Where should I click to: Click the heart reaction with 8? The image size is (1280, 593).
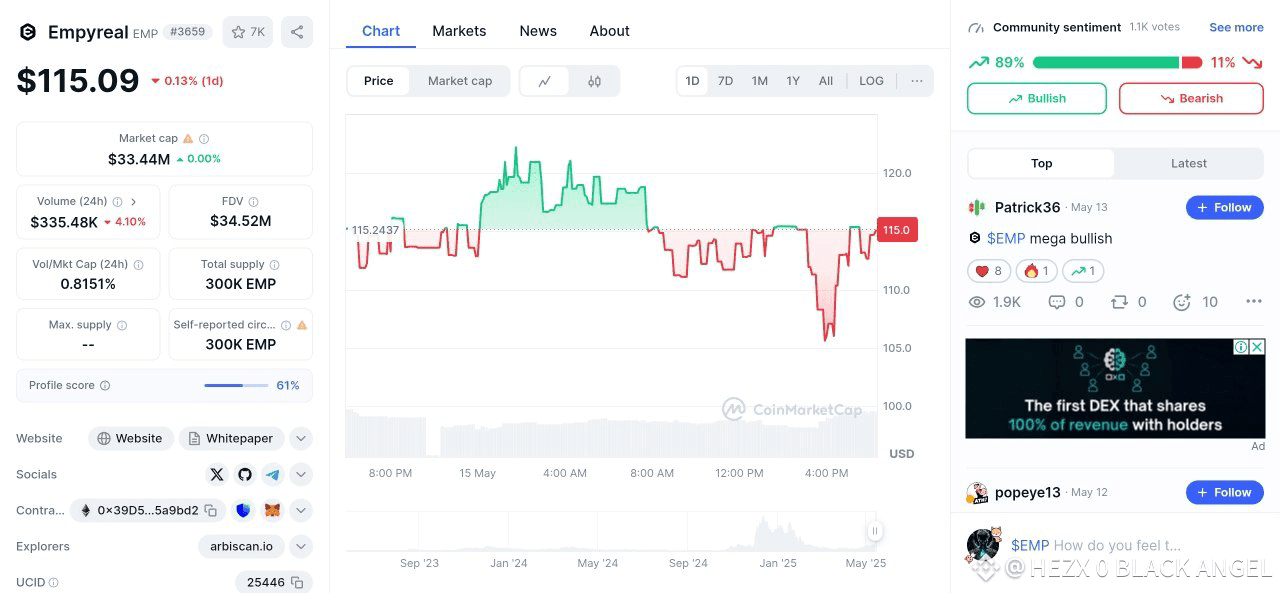(989, 271)
